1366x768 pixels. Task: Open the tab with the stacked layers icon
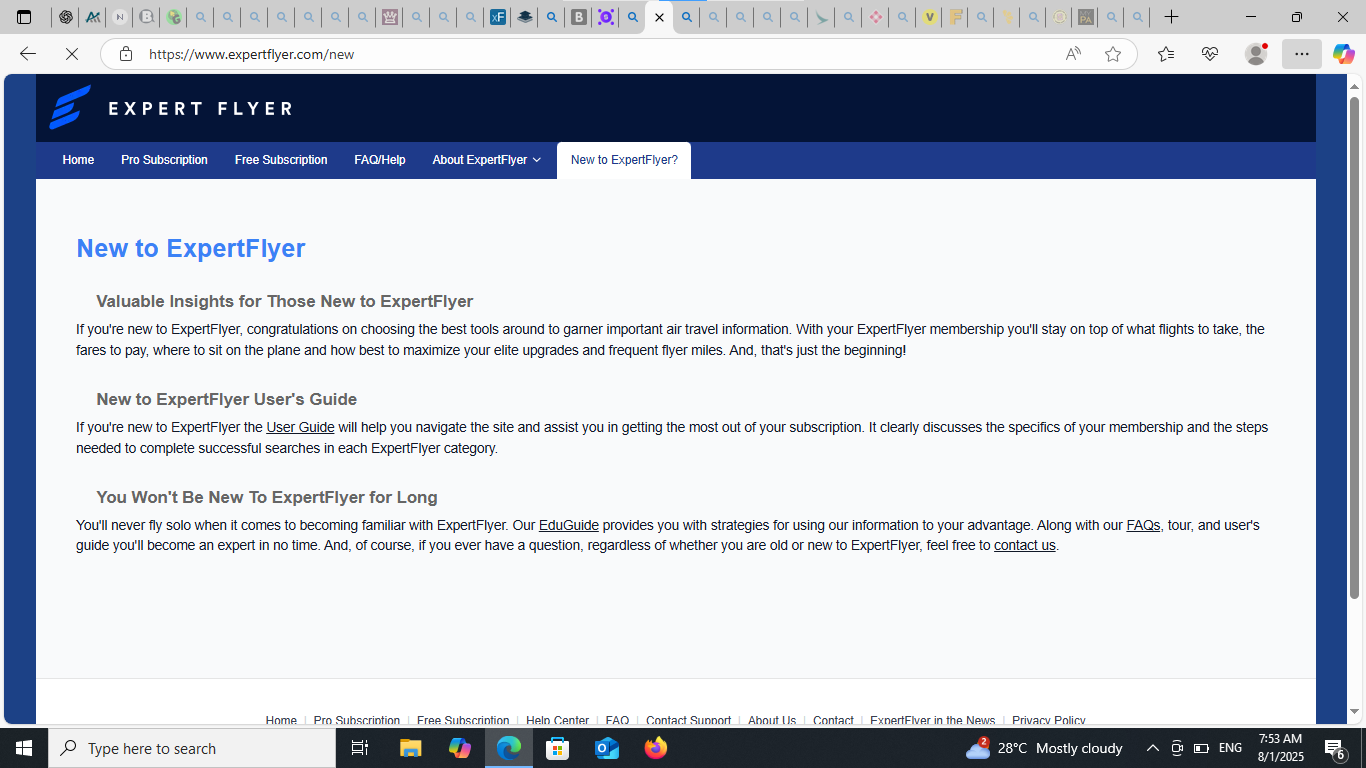click(524, 17)
